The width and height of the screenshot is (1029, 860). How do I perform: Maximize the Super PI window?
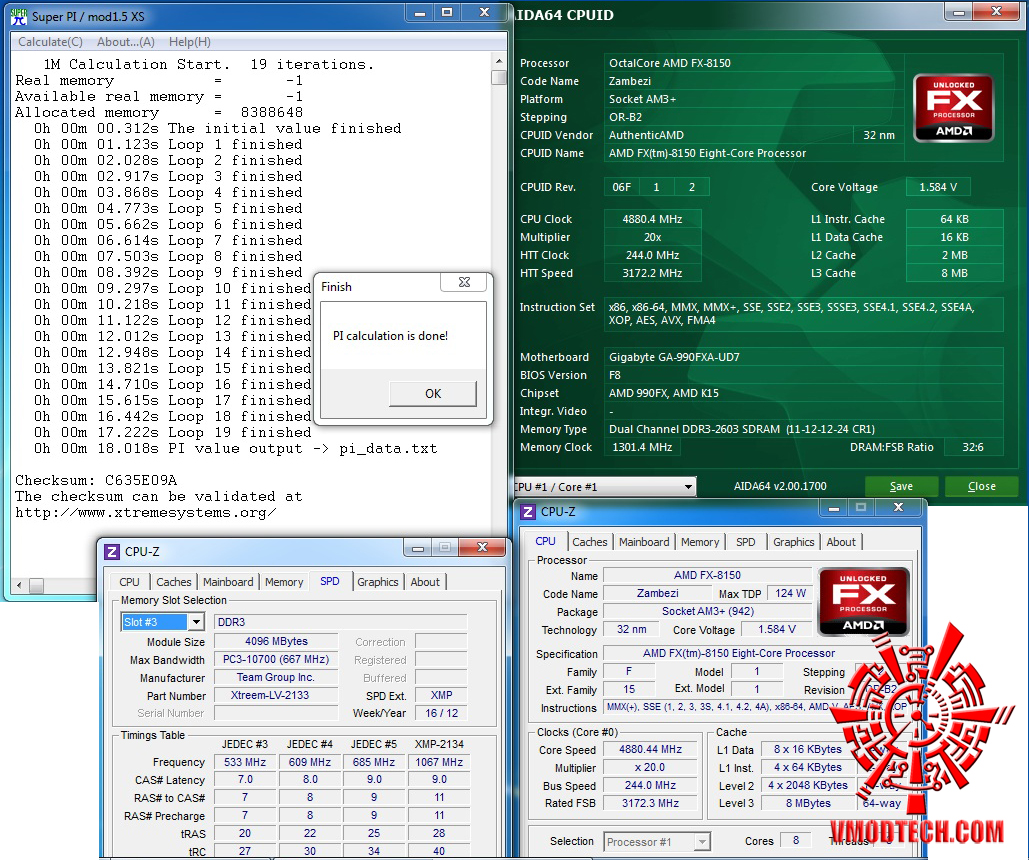tap(448, 12)
